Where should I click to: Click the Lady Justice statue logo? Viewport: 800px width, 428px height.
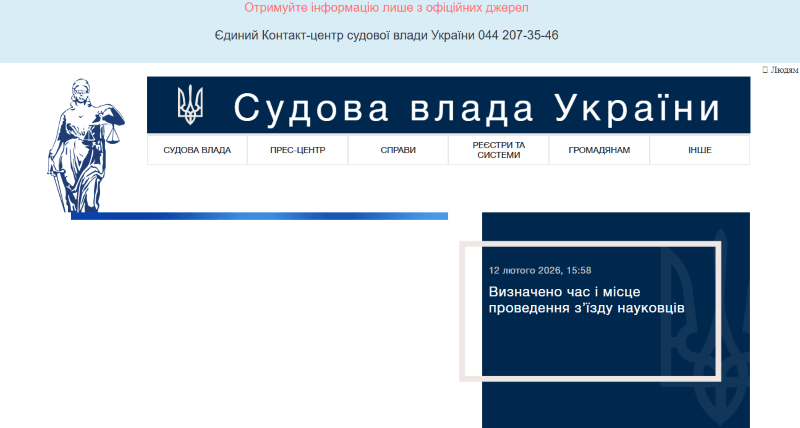pos(85,145)
